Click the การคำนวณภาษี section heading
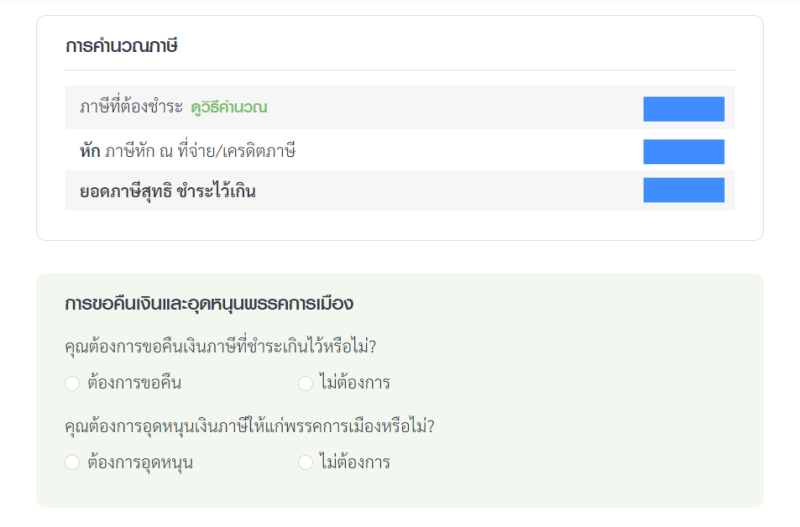 click(x=121, y=46)
